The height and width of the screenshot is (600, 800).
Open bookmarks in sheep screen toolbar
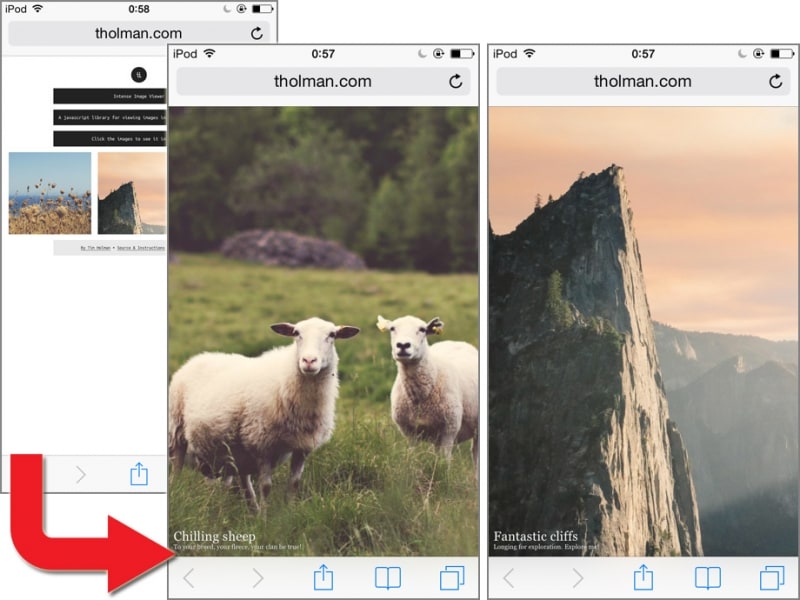click(x=388, y=578)
